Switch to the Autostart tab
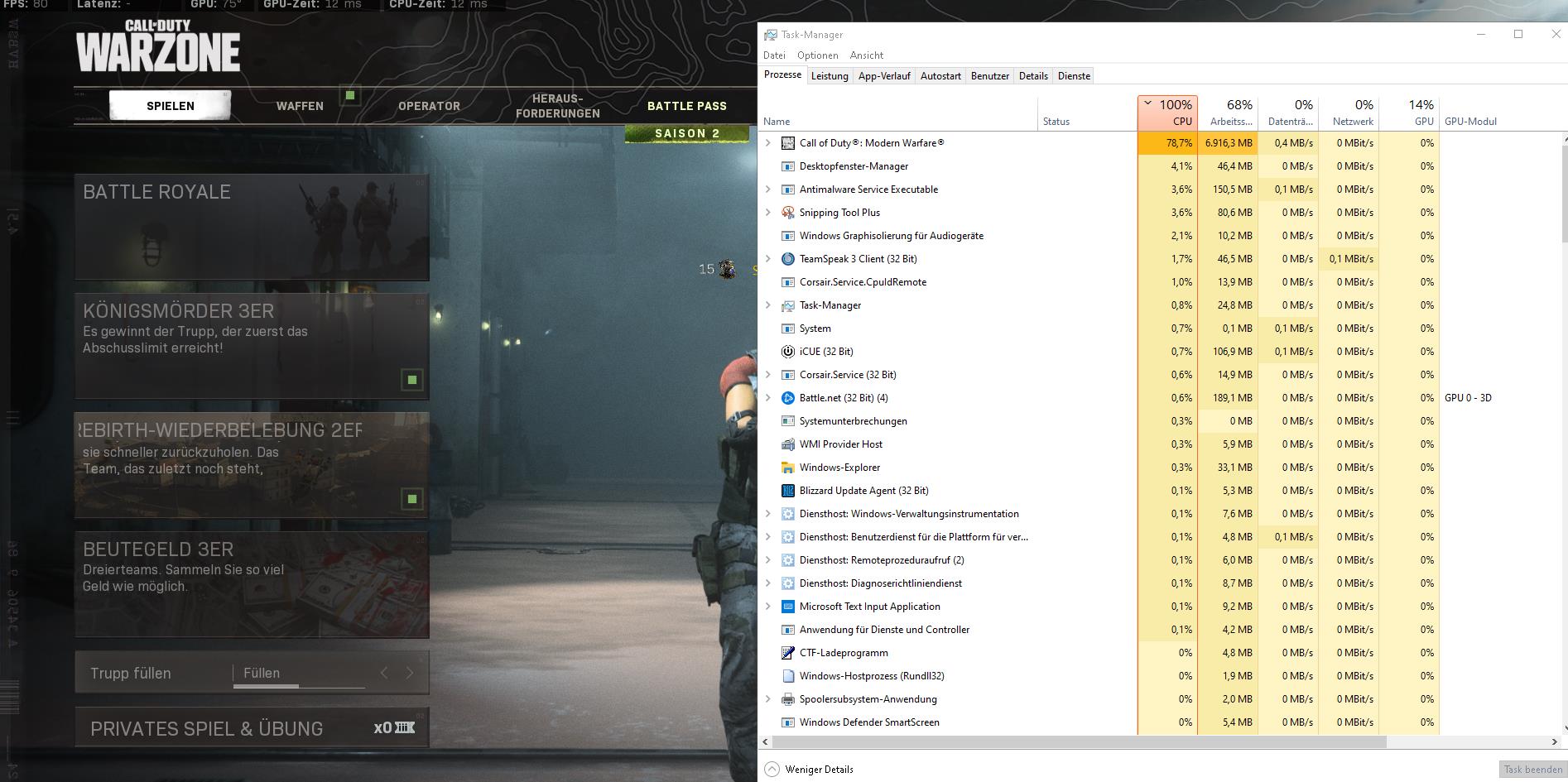The height and width of the screenshot is (782, 1568). [x=940, y=76]
